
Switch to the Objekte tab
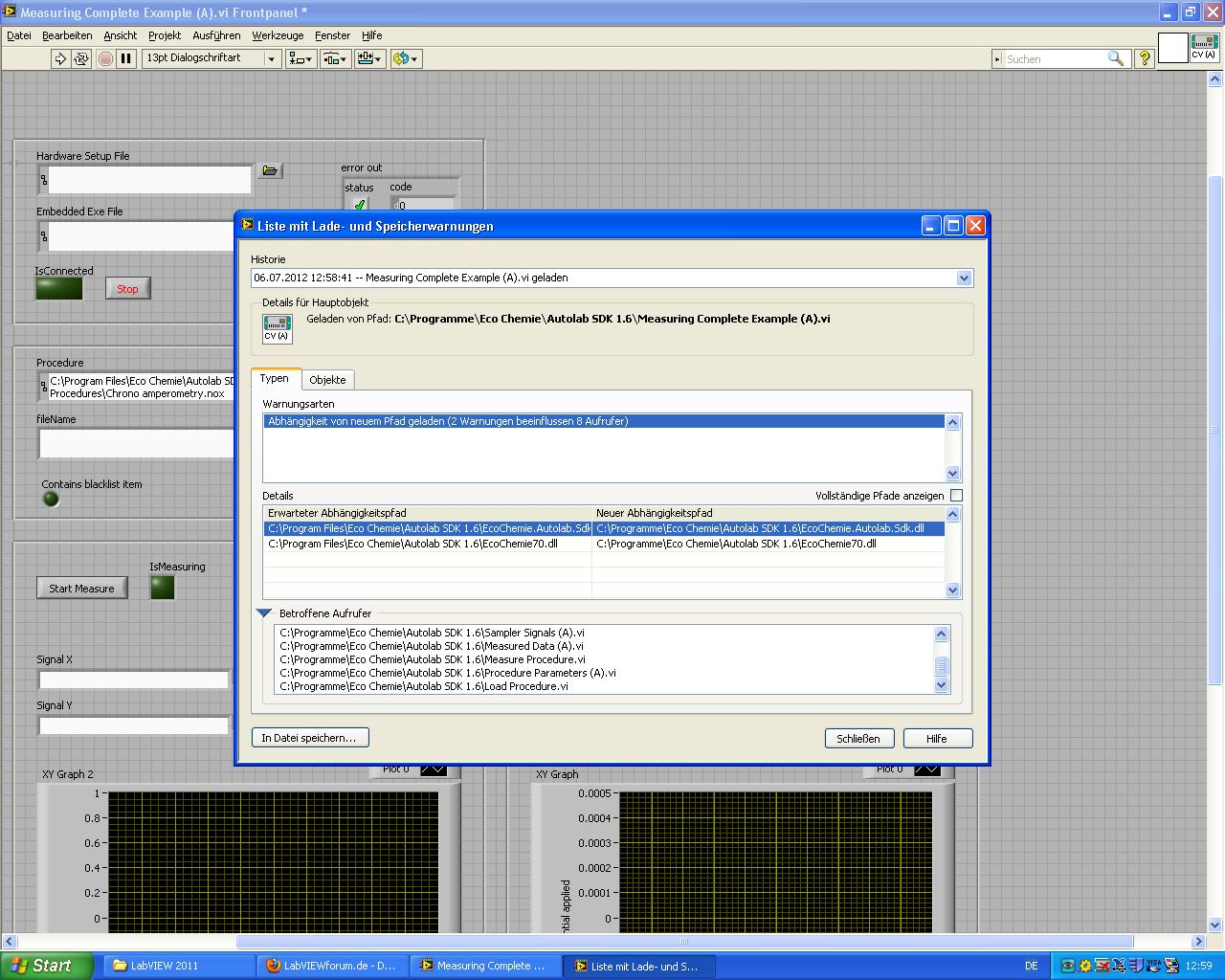coord(327,380)
